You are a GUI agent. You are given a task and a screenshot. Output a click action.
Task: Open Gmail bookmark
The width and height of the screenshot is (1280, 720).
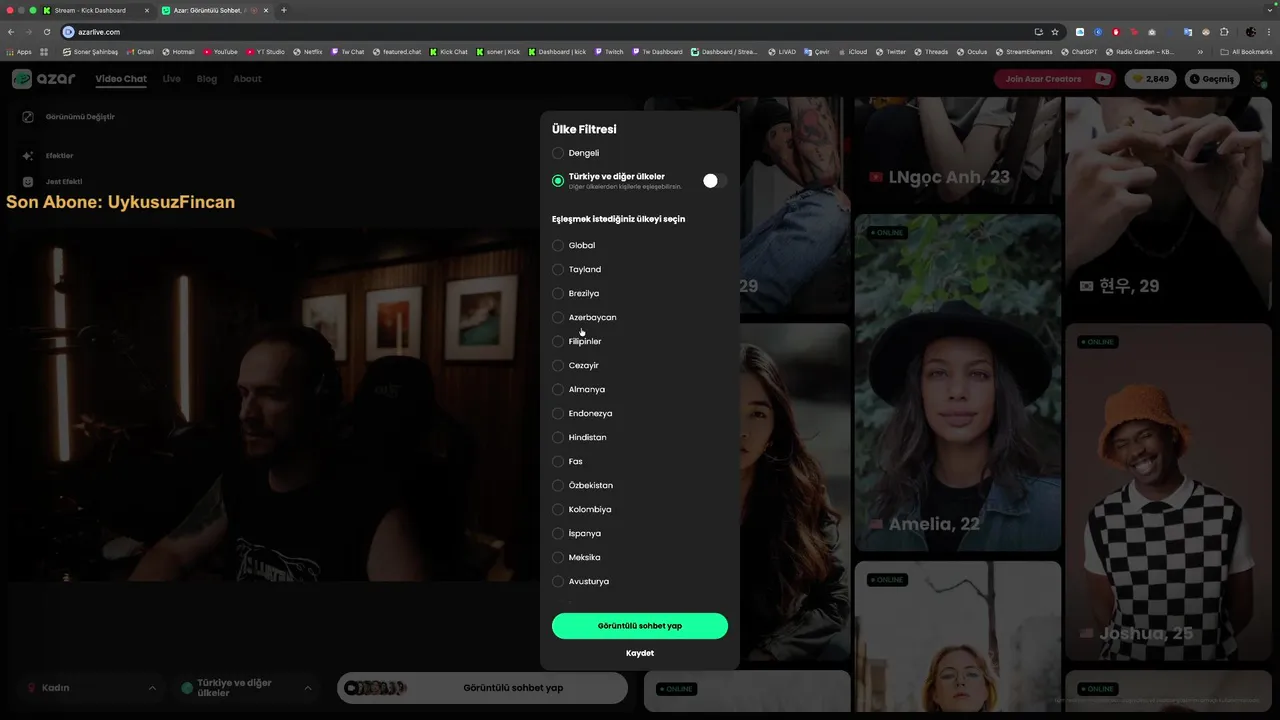[140, 52]
